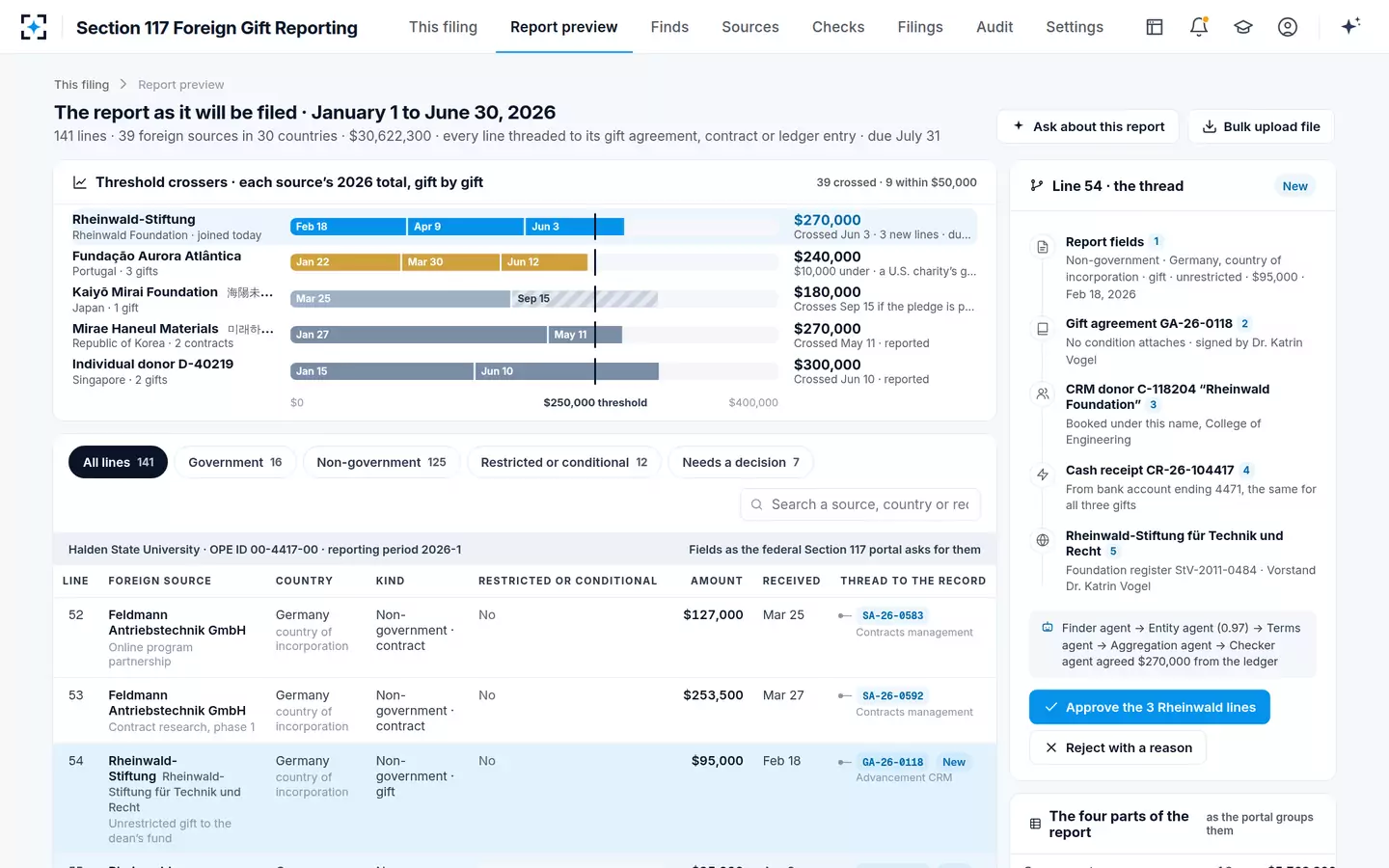1389x868 pixels.
Task: Select the All lines 141 filter
Action: (118, 462)
